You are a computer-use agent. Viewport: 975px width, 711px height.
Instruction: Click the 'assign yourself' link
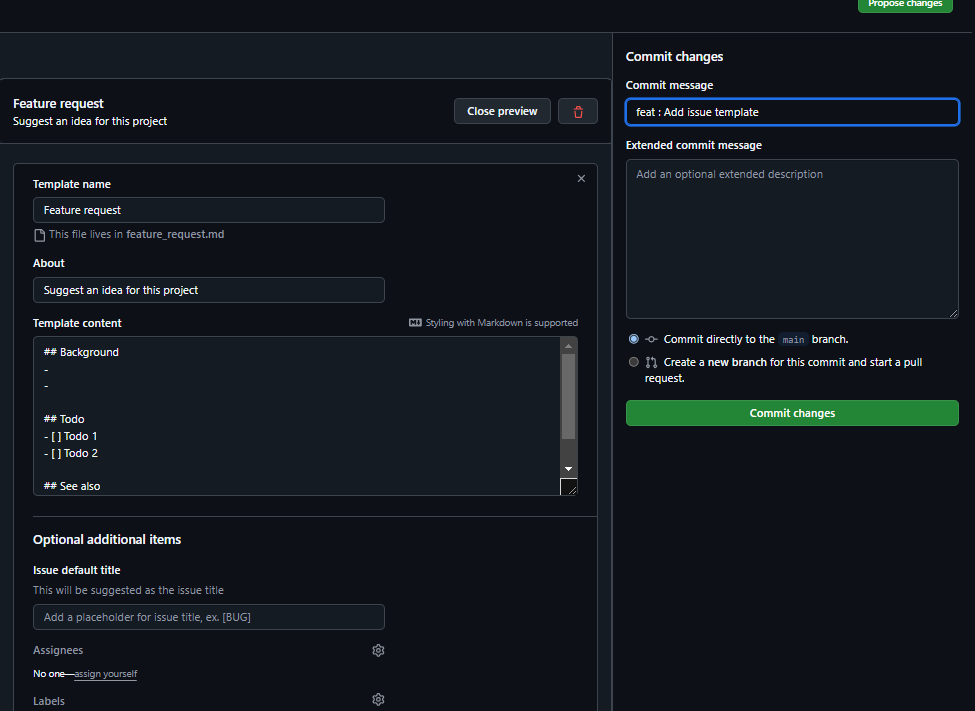point(106,674)
